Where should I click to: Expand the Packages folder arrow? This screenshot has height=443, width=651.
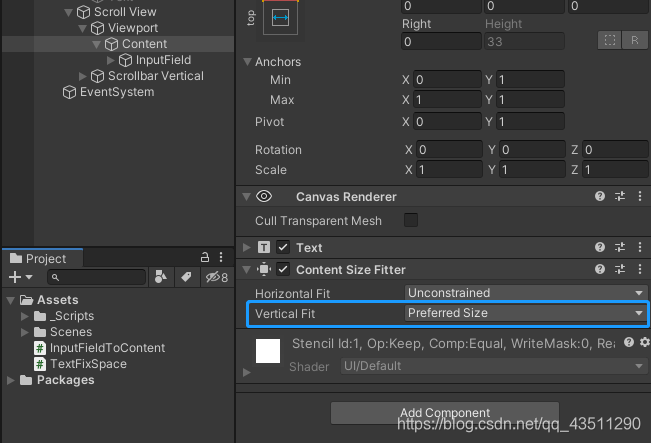11,380
